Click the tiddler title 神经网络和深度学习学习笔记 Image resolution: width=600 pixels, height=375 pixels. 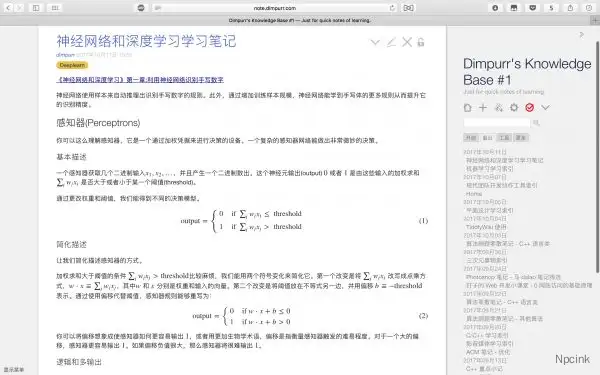146,41
